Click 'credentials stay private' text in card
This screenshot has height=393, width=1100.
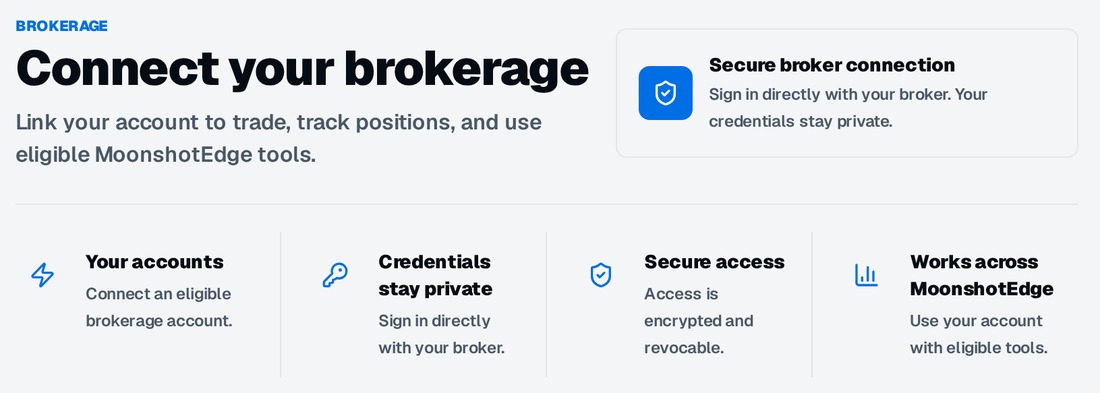pos(800,121)
